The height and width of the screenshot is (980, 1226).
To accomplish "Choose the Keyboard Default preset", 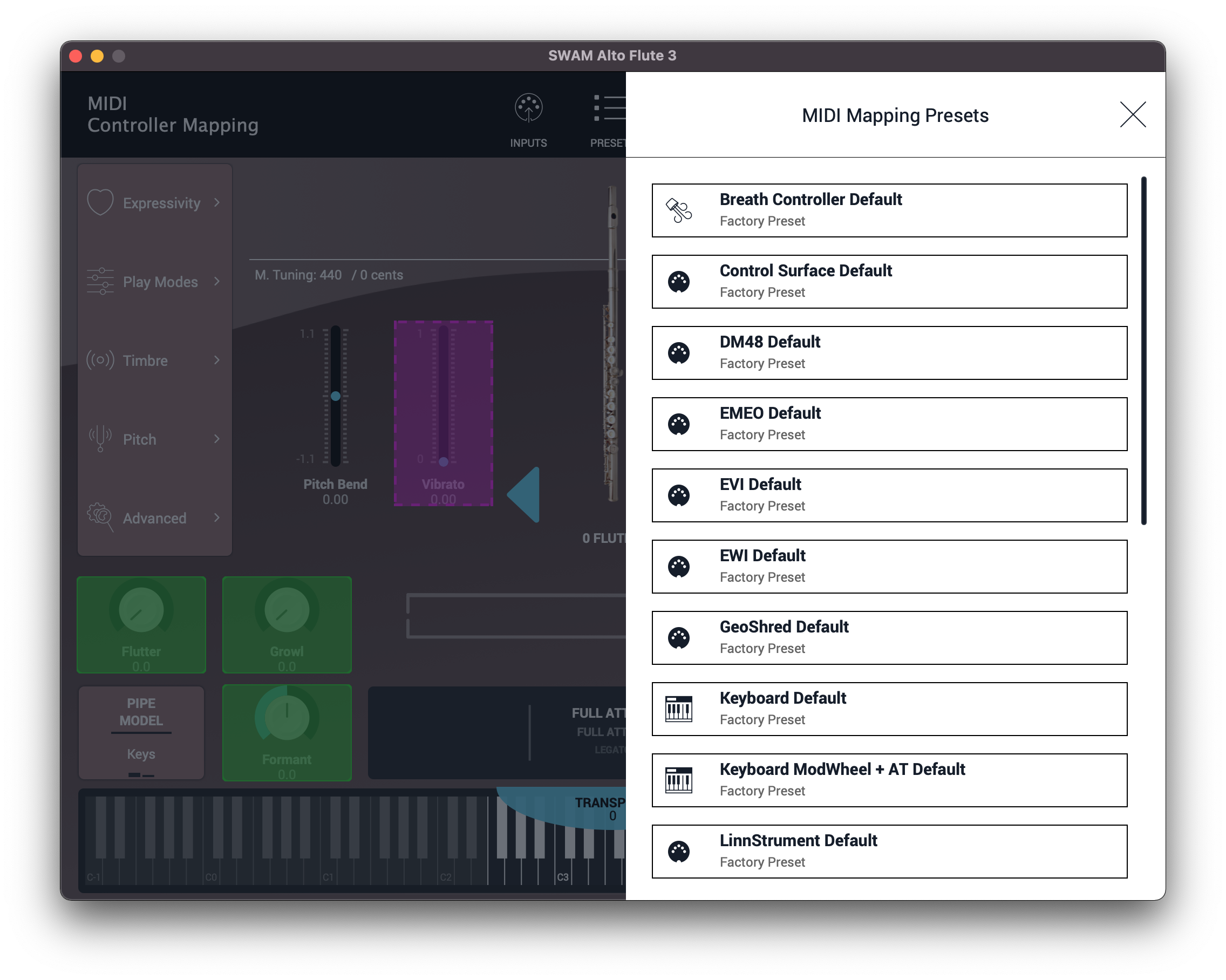I will coord(889,709).
